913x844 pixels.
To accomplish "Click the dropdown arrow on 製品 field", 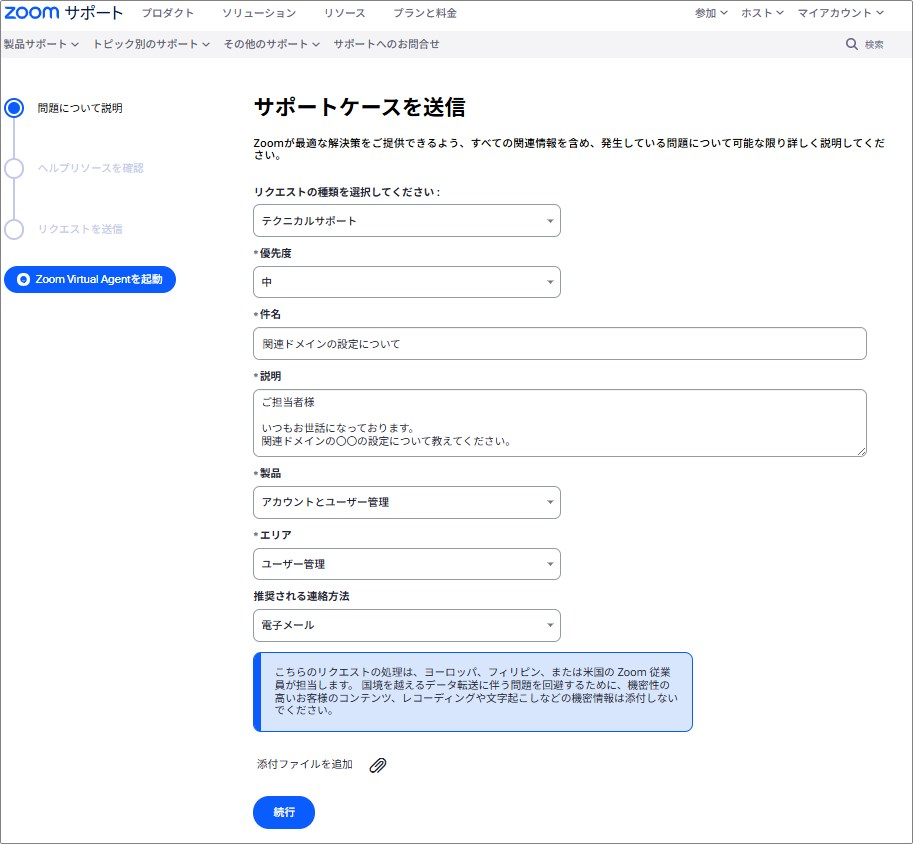I will coord(549,502).
